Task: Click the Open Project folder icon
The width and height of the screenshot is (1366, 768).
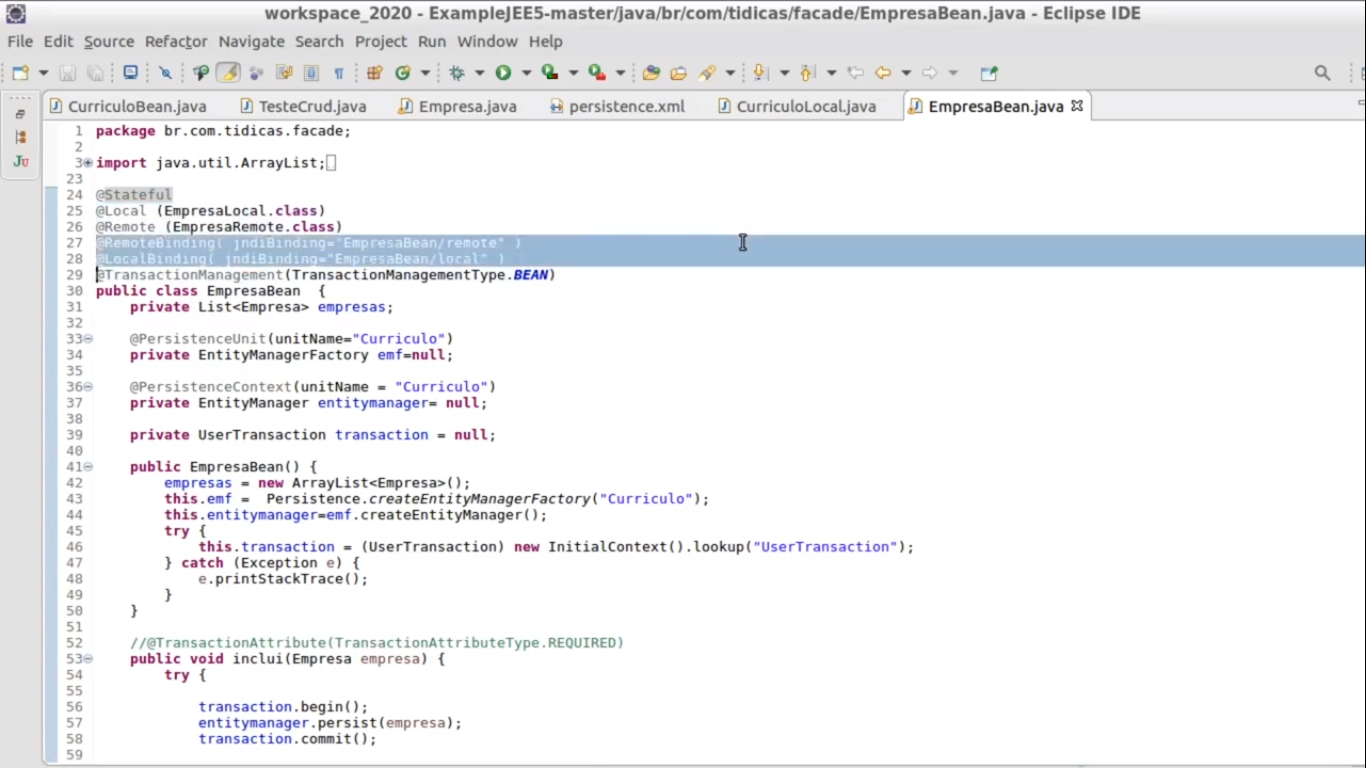Action: point(651,73)
